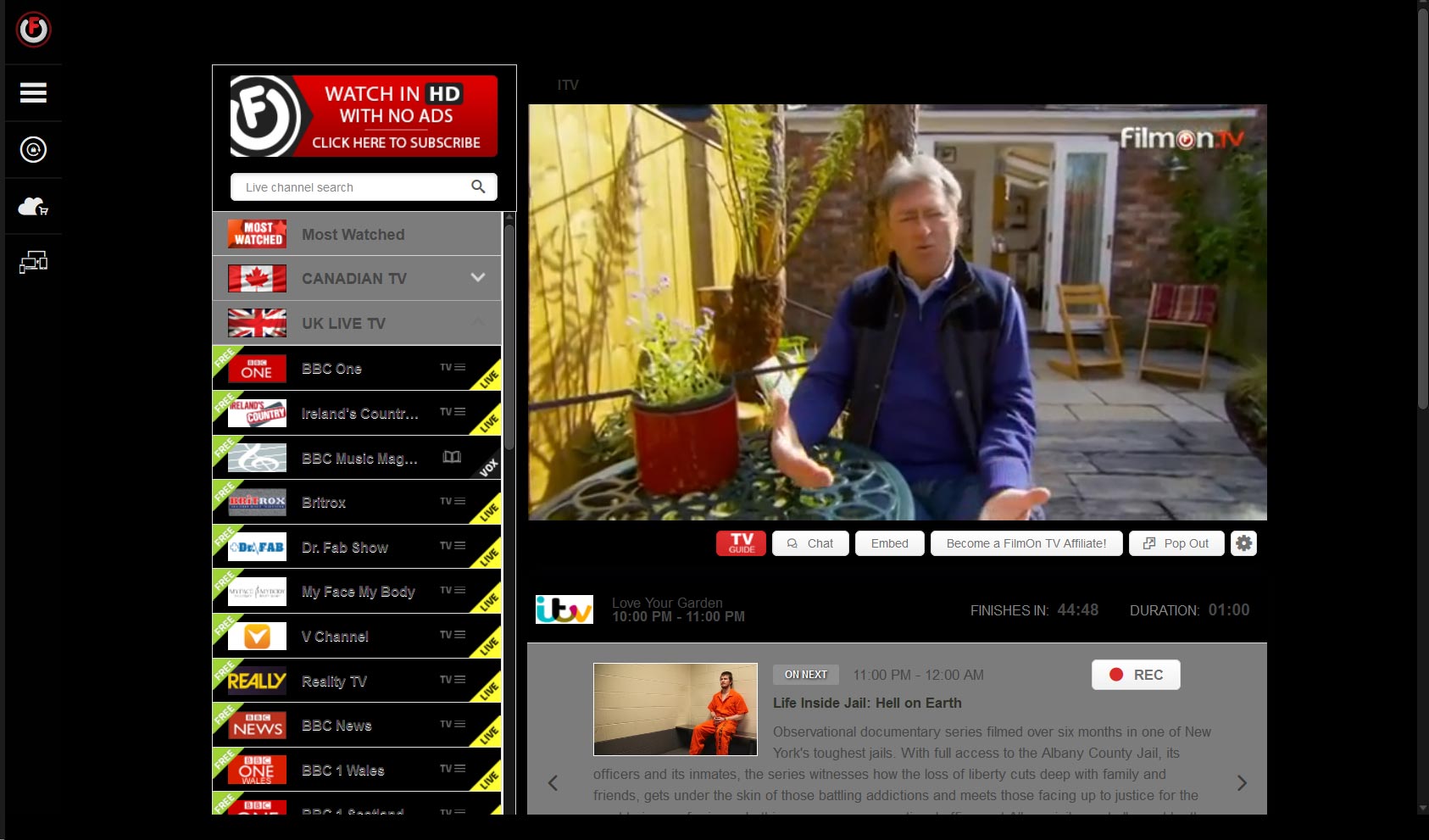Screen dimensions: 1429x840
Task: Click Become a FilmOn TV Affiliate button
Action: [x=1026, y=543]
